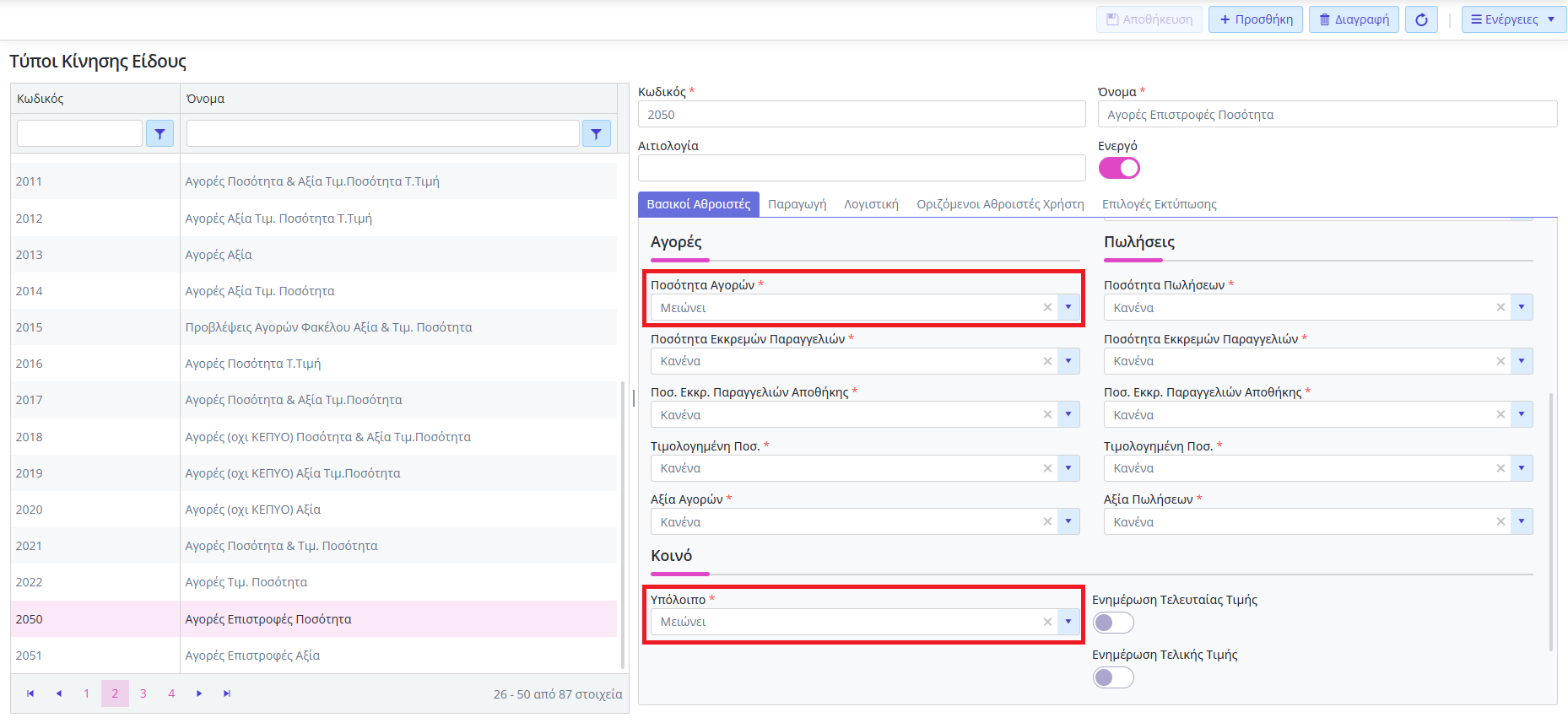Open the Ενέργειες actions menu
The image size is (1568, 723).
pos(1512,19)
